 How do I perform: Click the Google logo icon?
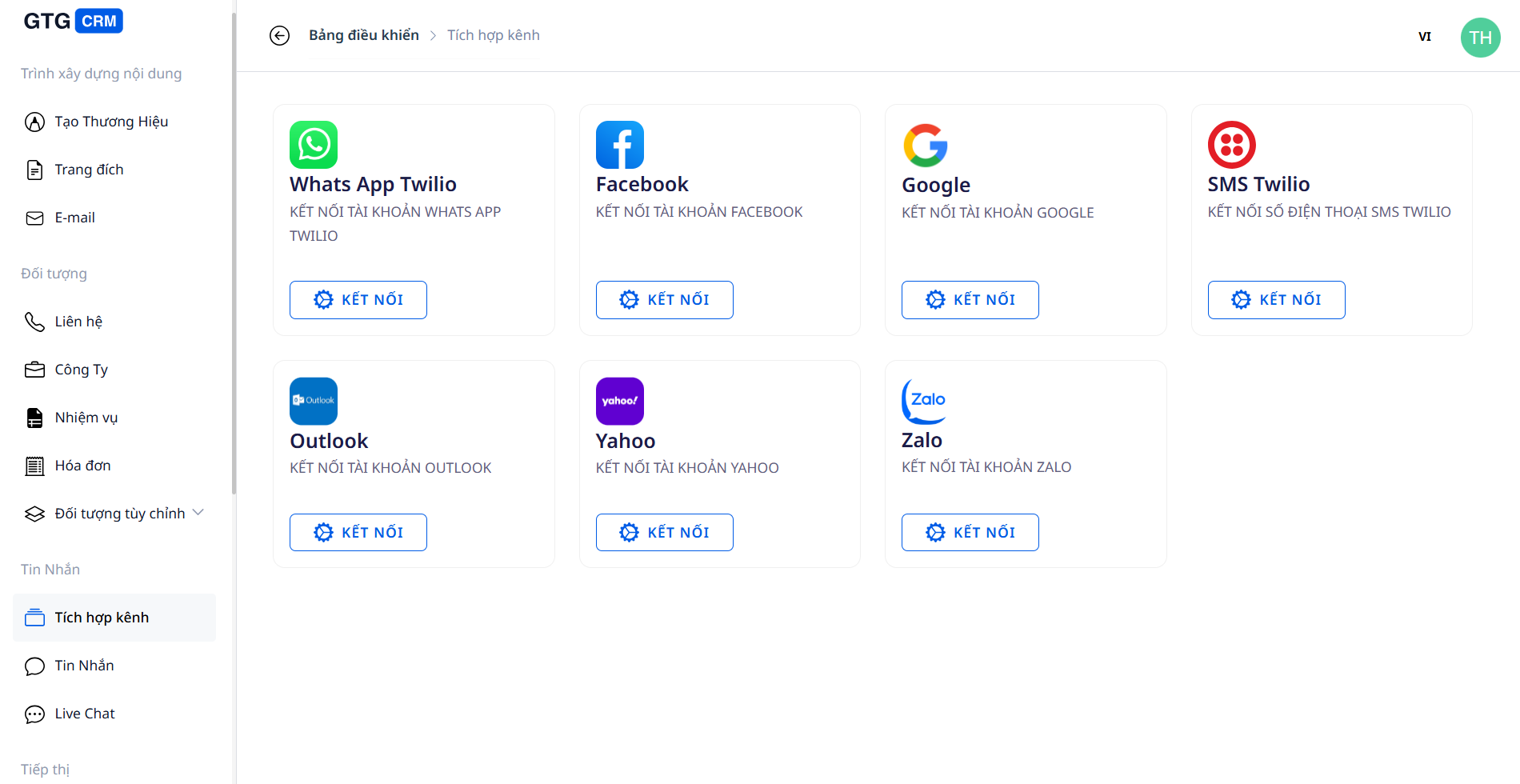(926, 145)
